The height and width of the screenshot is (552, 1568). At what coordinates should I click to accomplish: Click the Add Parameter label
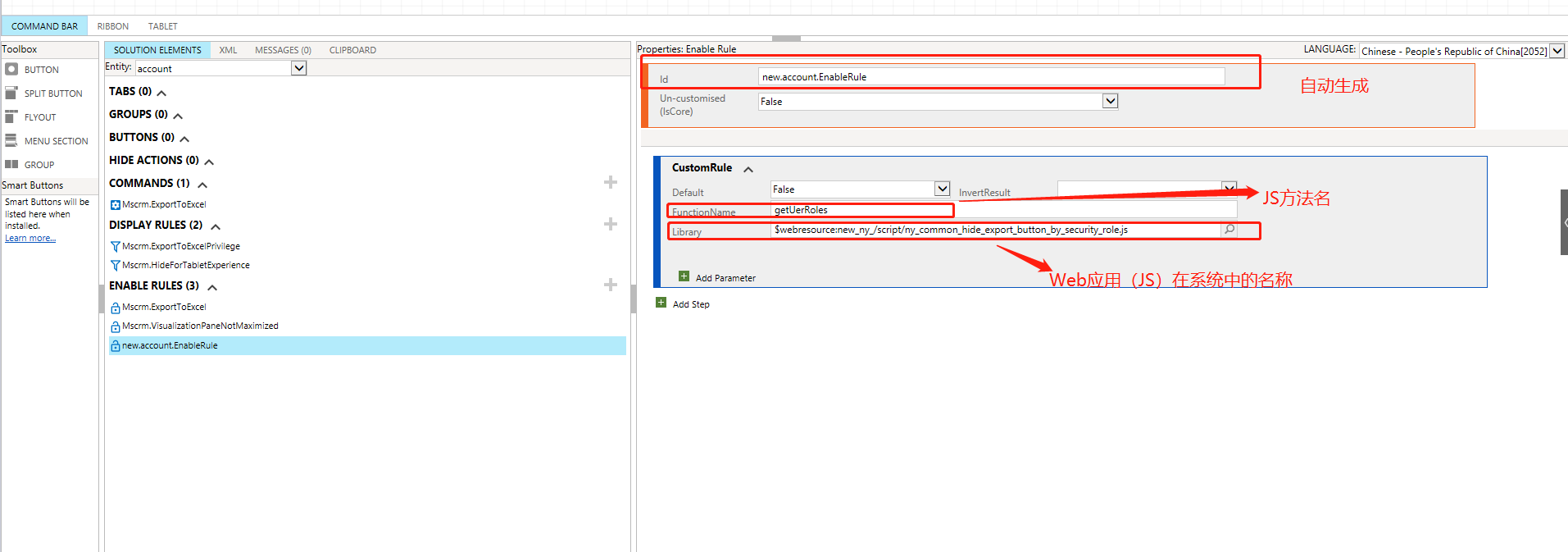(x=725, y=278)
